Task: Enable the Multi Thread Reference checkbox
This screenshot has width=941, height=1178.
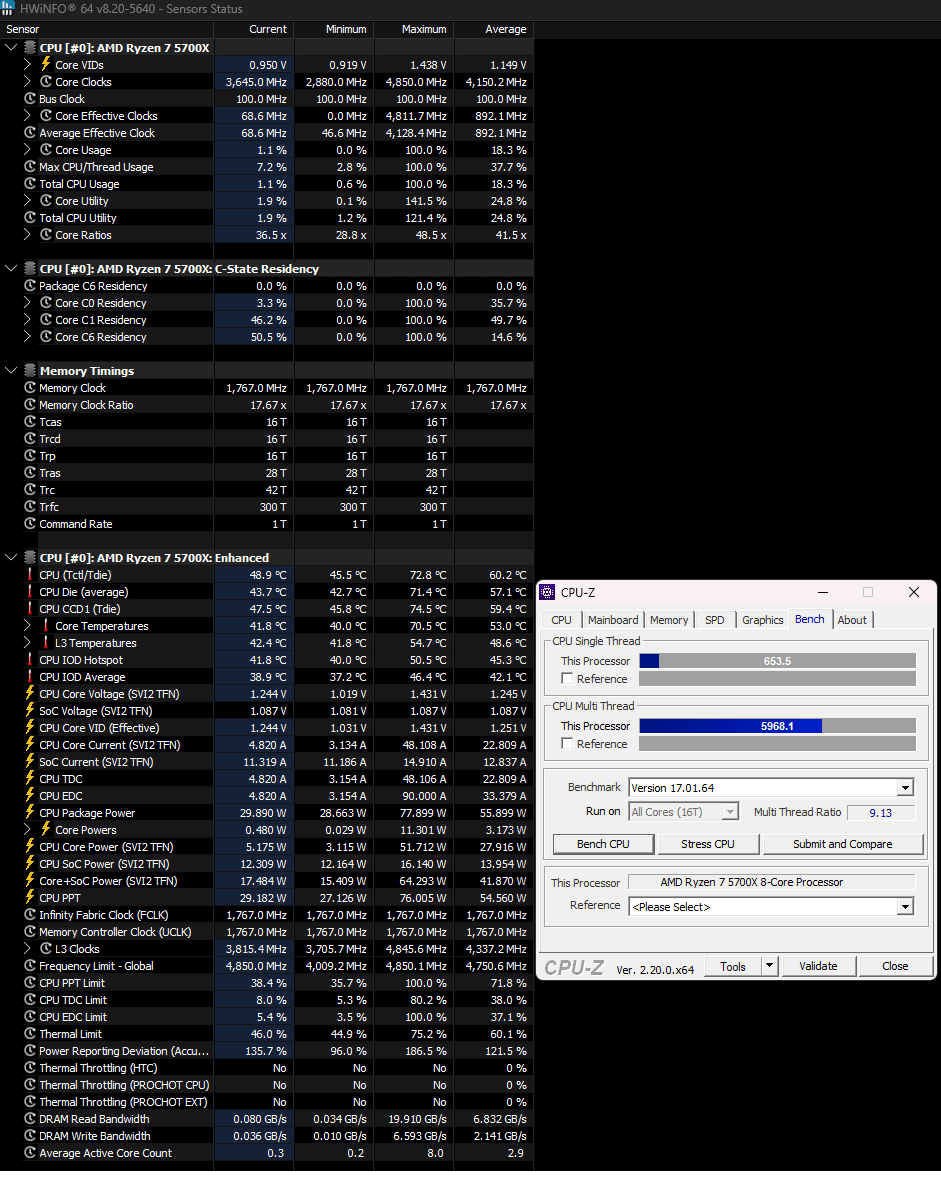Action: coord(568,744)
